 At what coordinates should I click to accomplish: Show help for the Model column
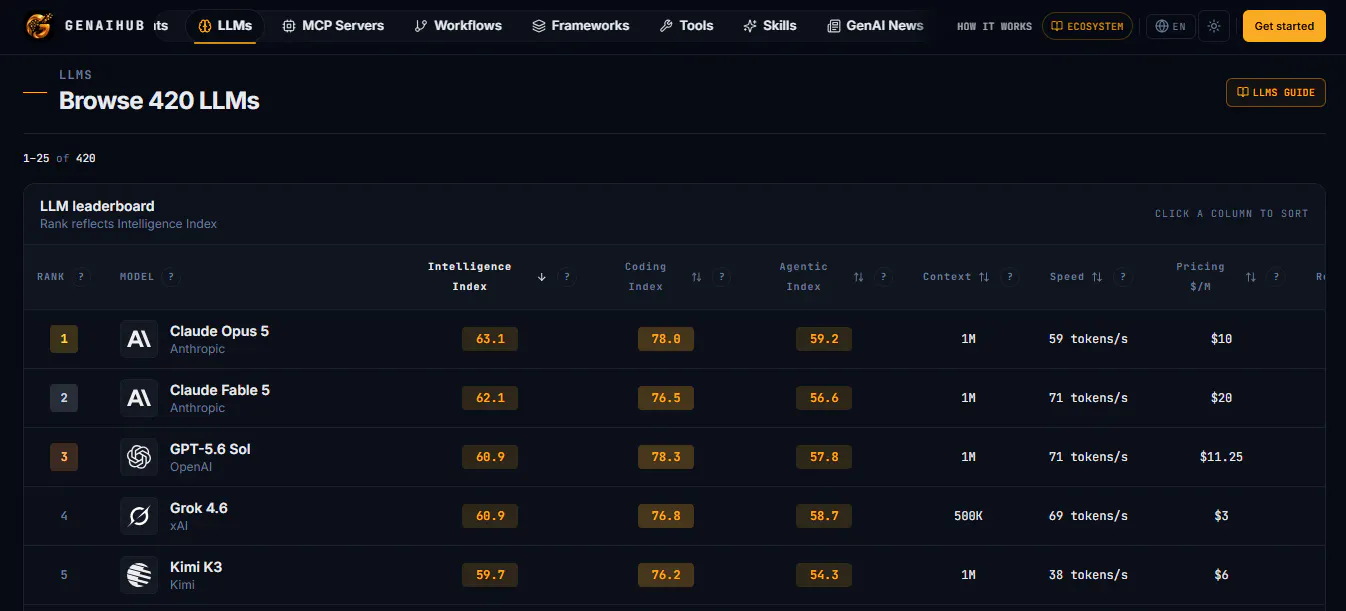(171, 277)
